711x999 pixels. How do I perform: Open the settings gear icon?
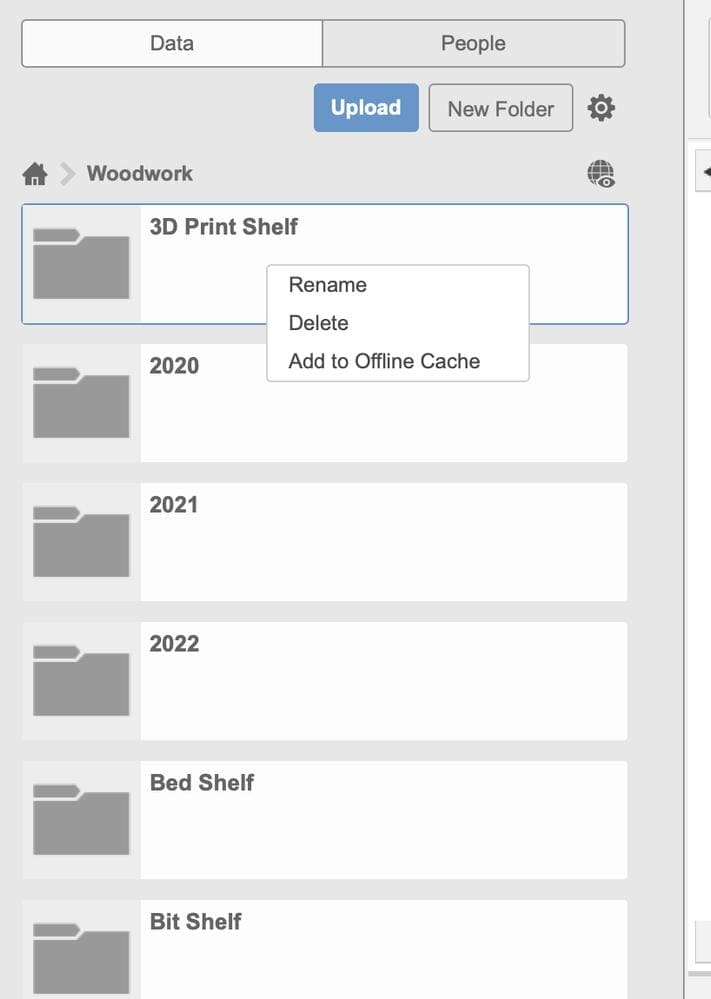(x=601, y=108)
